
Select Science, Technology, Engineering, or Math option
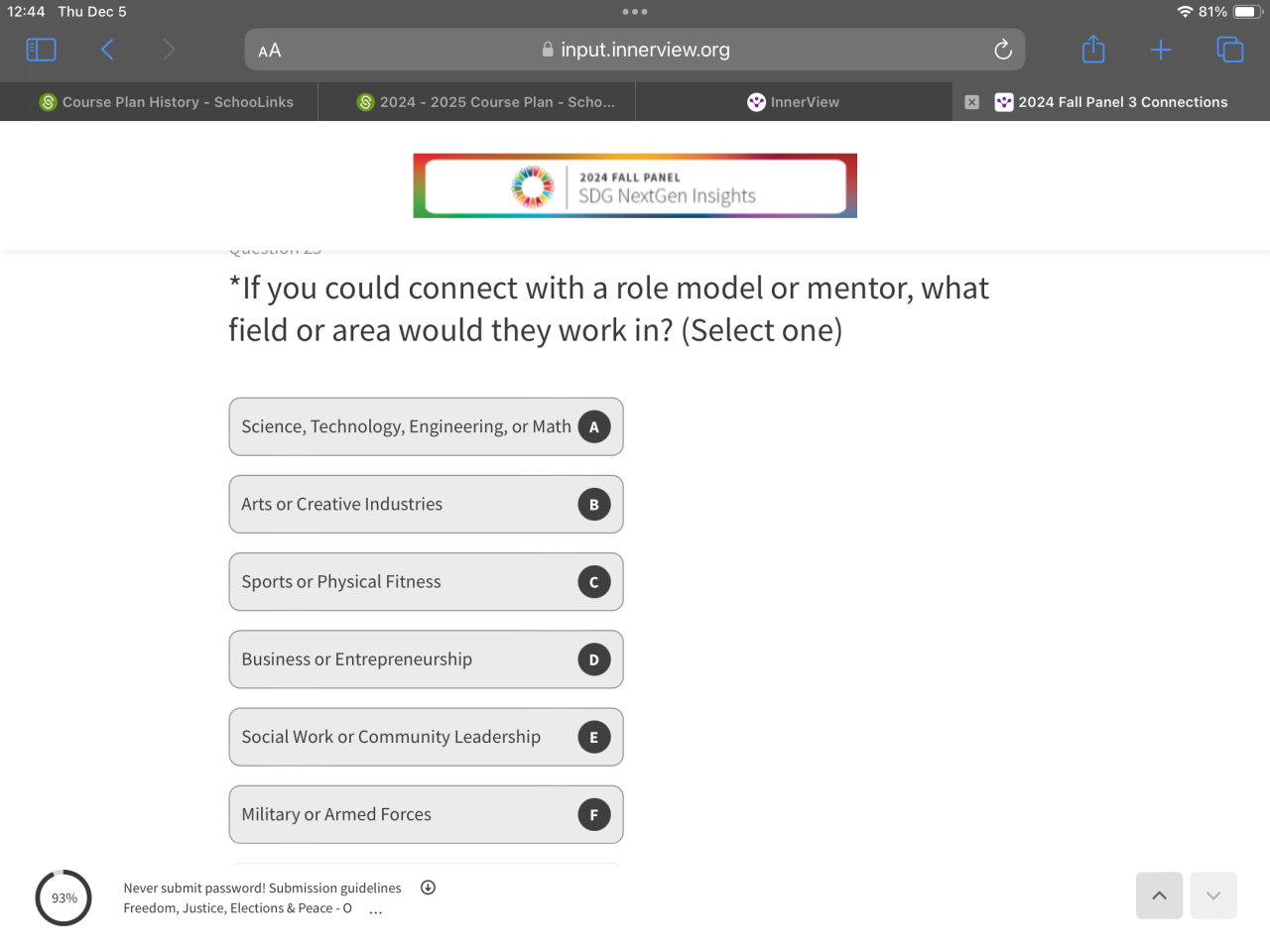pos(426,426)
